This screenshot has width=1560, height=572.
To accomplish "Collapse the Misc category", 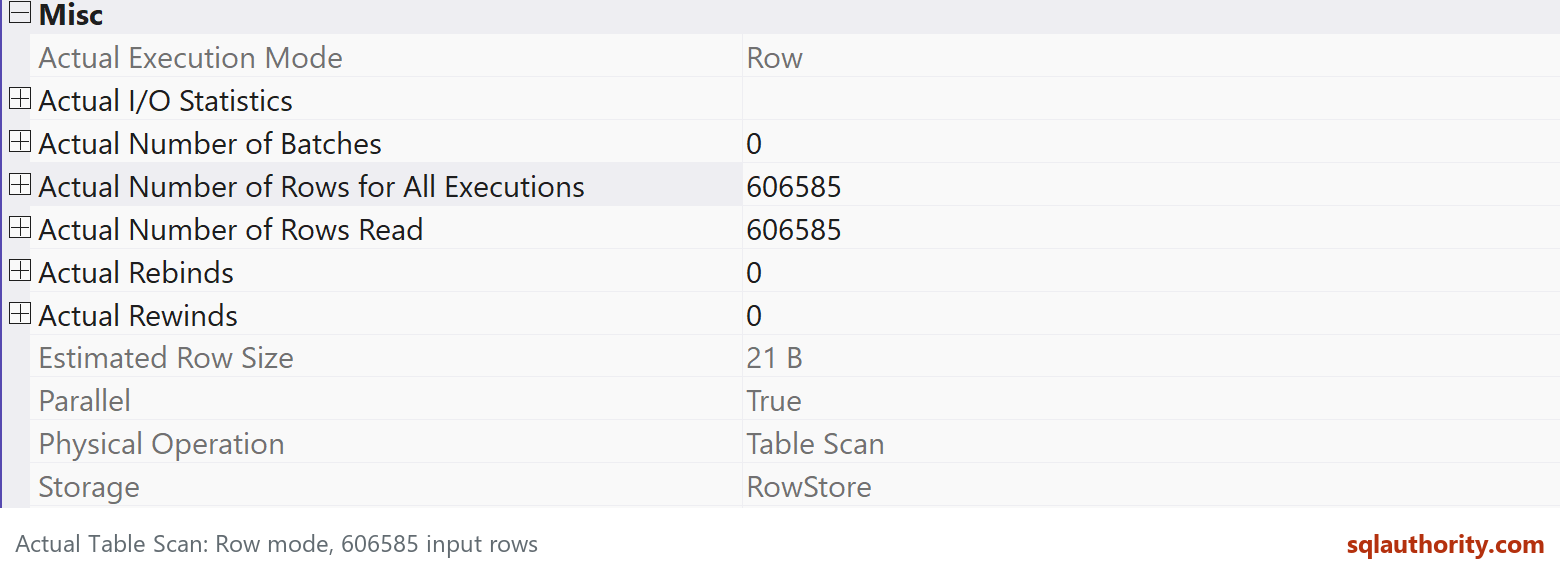I will click(20, 13).
